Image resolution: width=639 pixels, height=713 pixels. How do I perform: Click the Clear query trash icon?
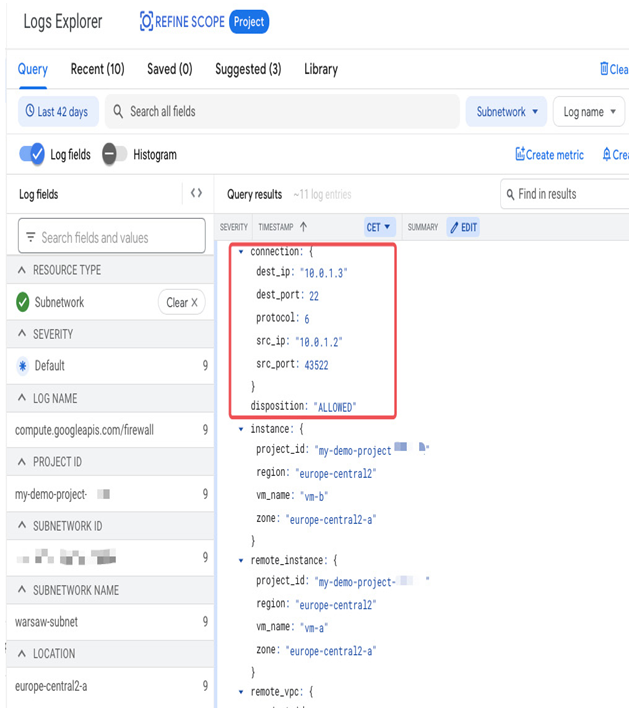pyautogui.click(x=604, y=69)
